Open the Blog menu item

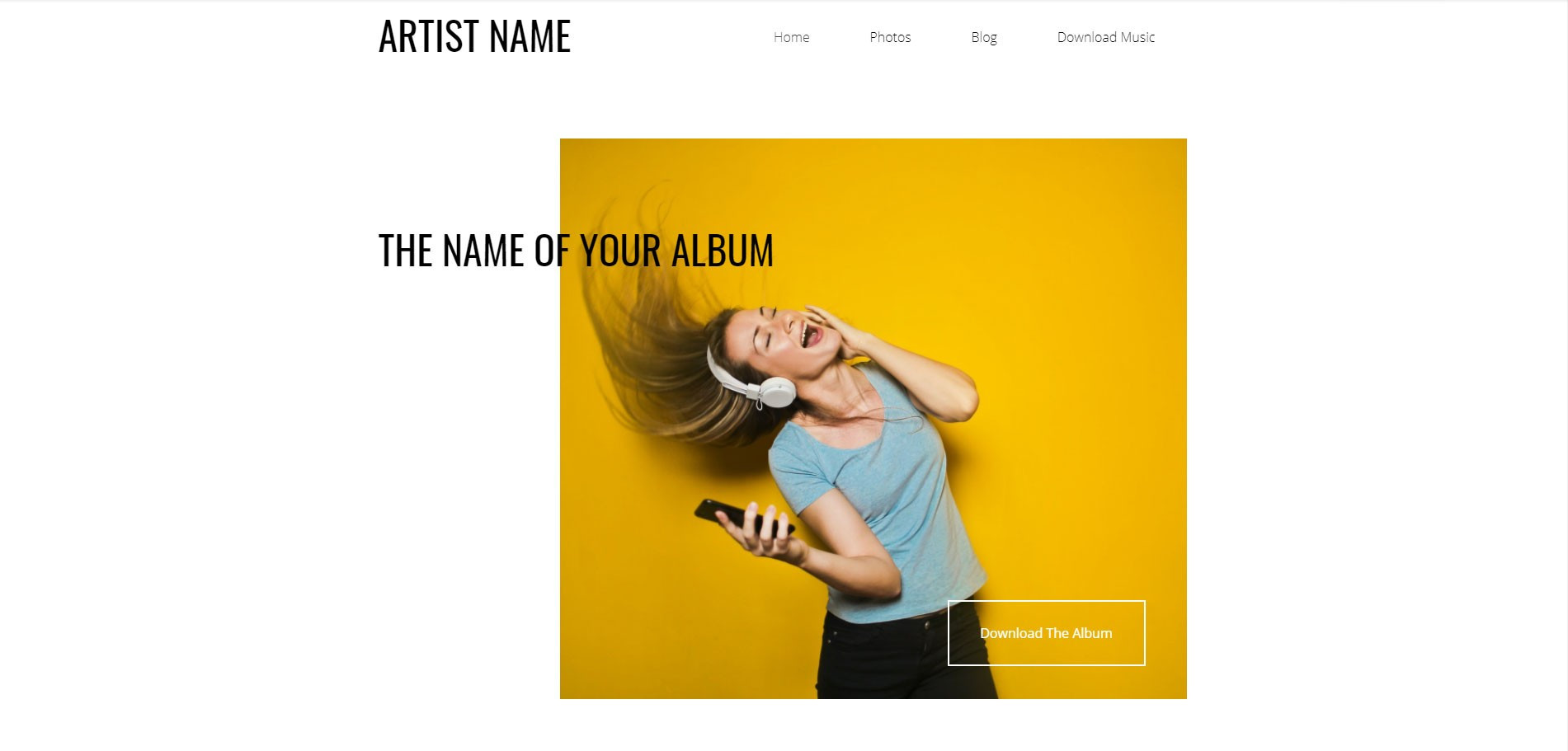[983, 37]
